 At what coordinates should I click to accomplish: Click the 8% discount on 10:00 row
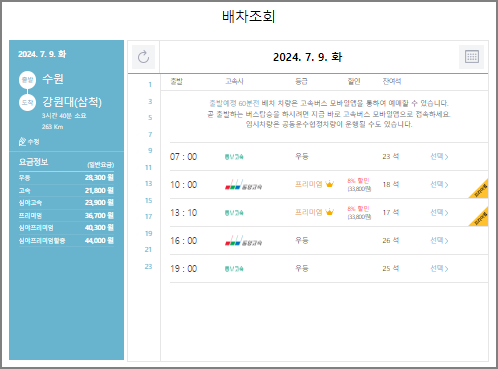(x=359, y=181)
